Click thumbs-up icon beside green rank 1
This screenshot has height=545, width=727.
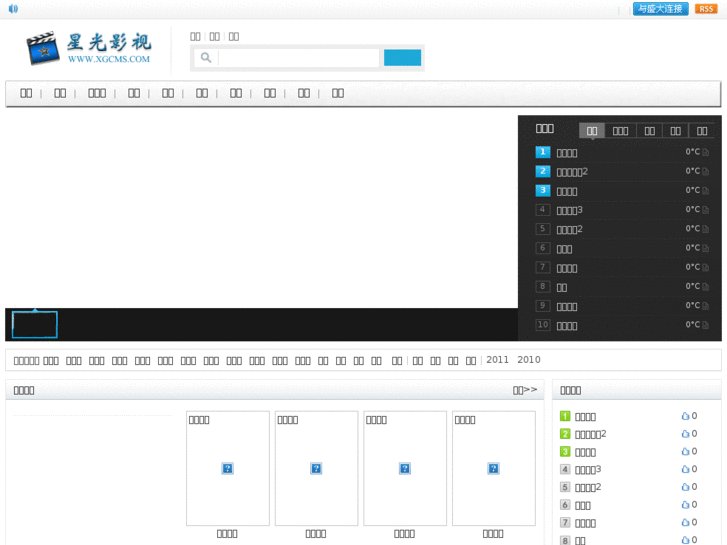click(x=685, y=416)
